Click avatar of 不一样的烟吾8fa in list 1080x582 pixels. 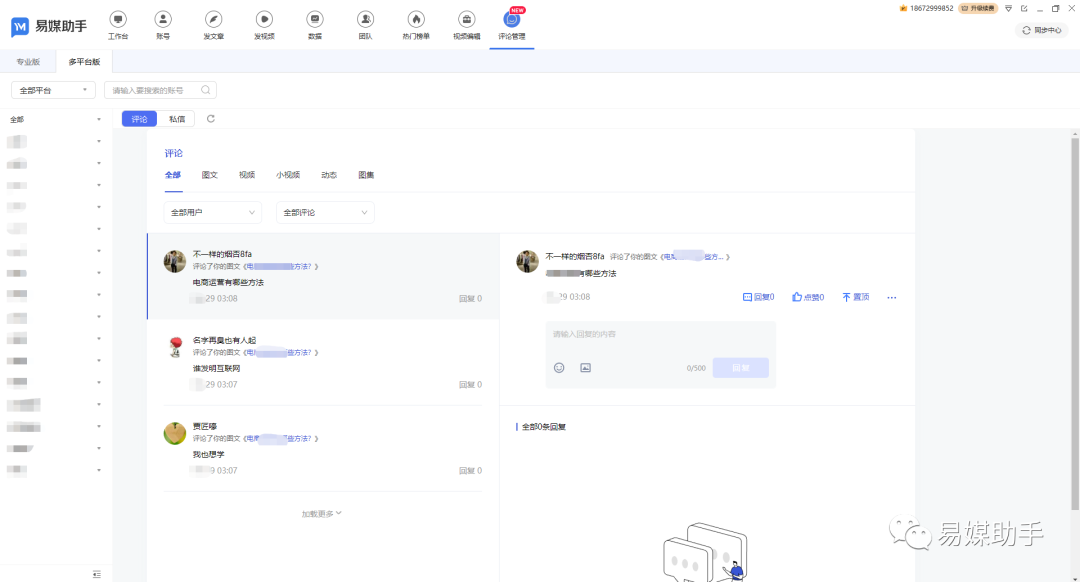pos(174,262)
